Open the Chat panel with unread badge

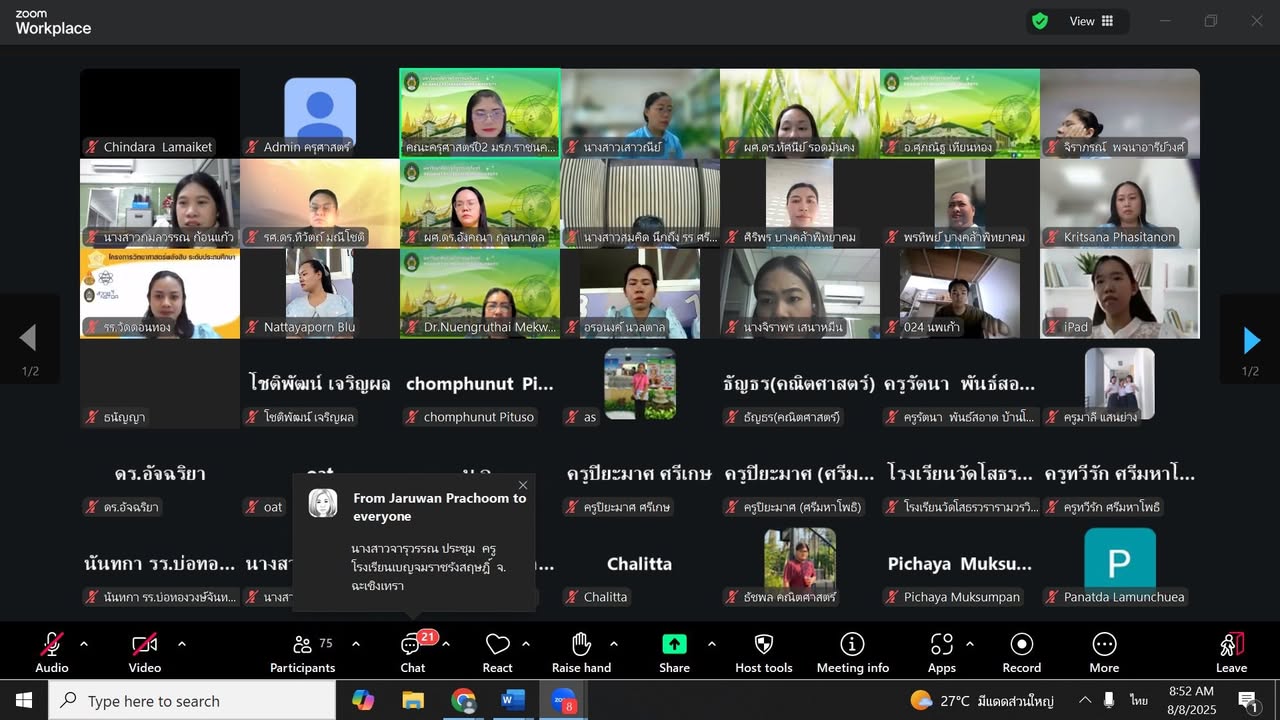tap(413, 653)
